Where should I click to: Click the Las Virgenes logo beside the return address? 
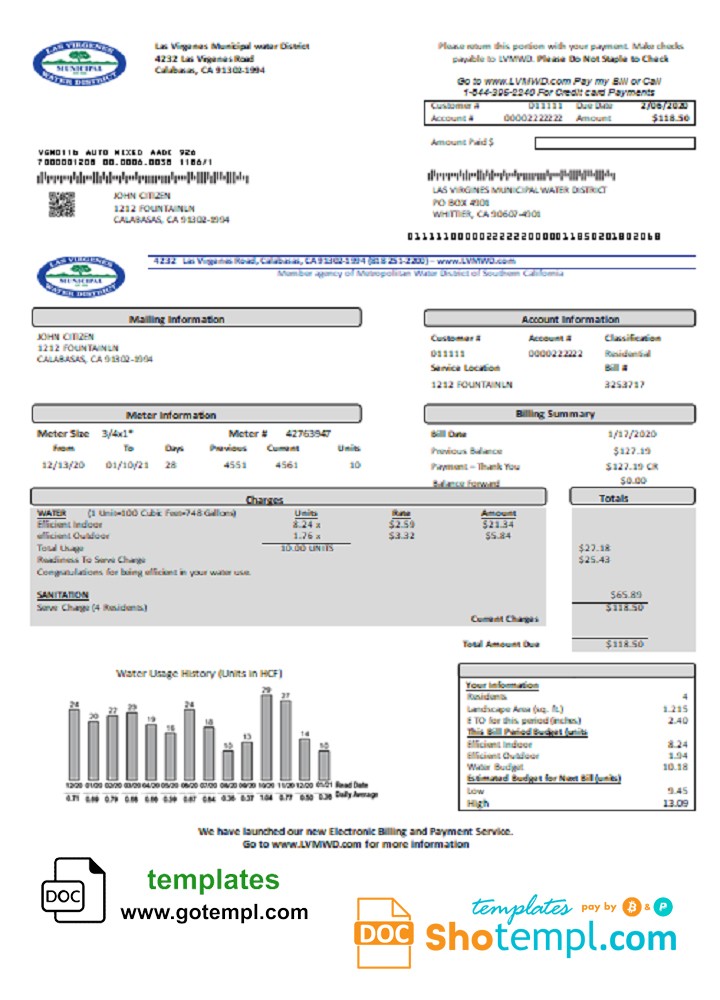click(x=79, y=65)
